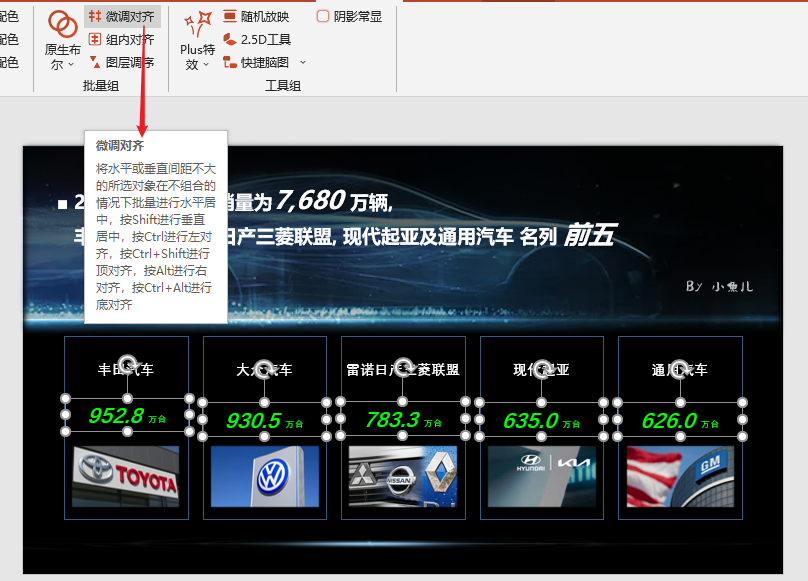Image resolution: width=808 pixels, height=581 pixels.
Task: Click the Volkswagen logo picture
Action: (265, 477)
